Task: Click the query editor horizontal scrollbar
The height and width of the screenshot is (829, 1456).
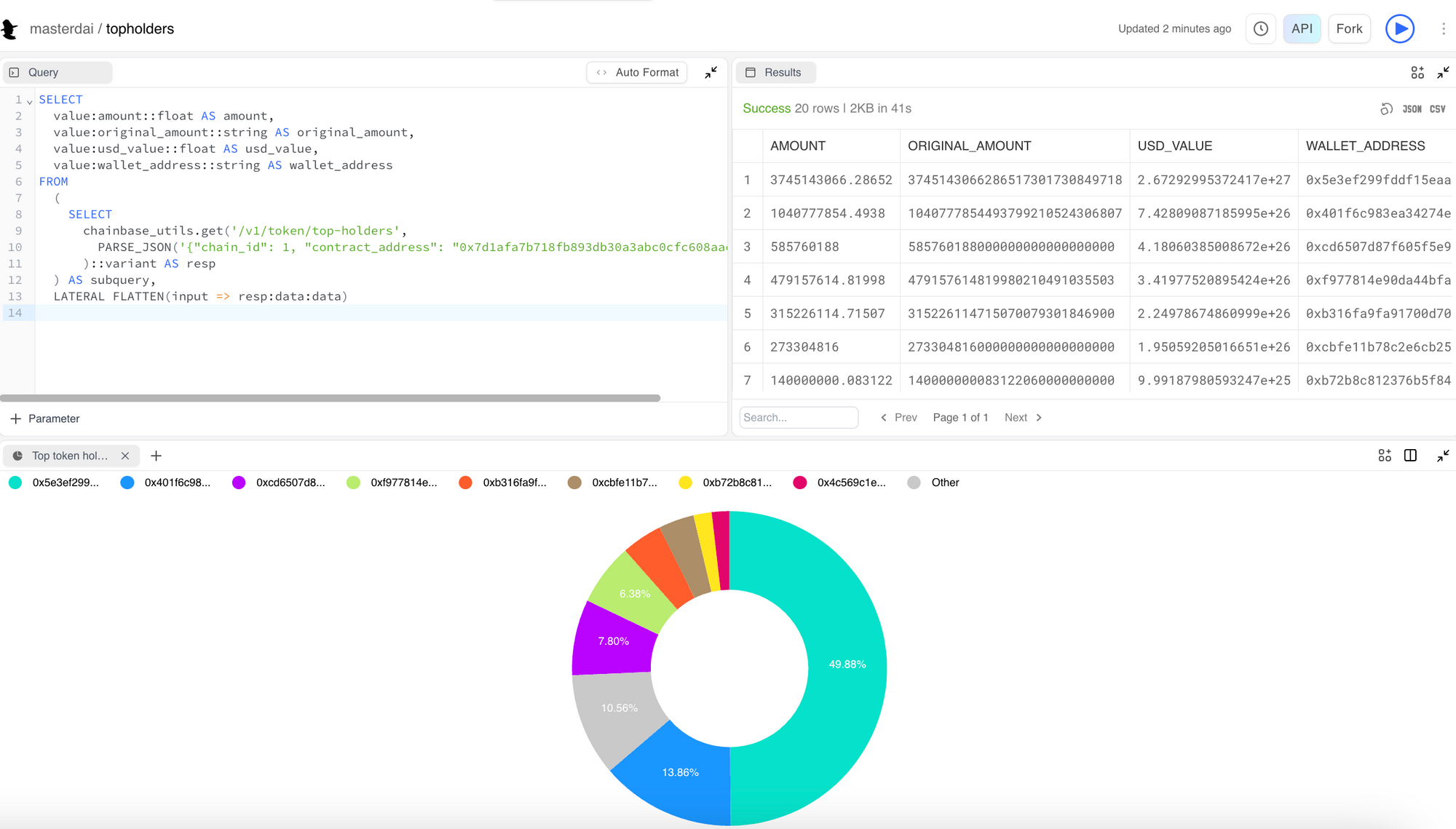Action: click(330, 398)
